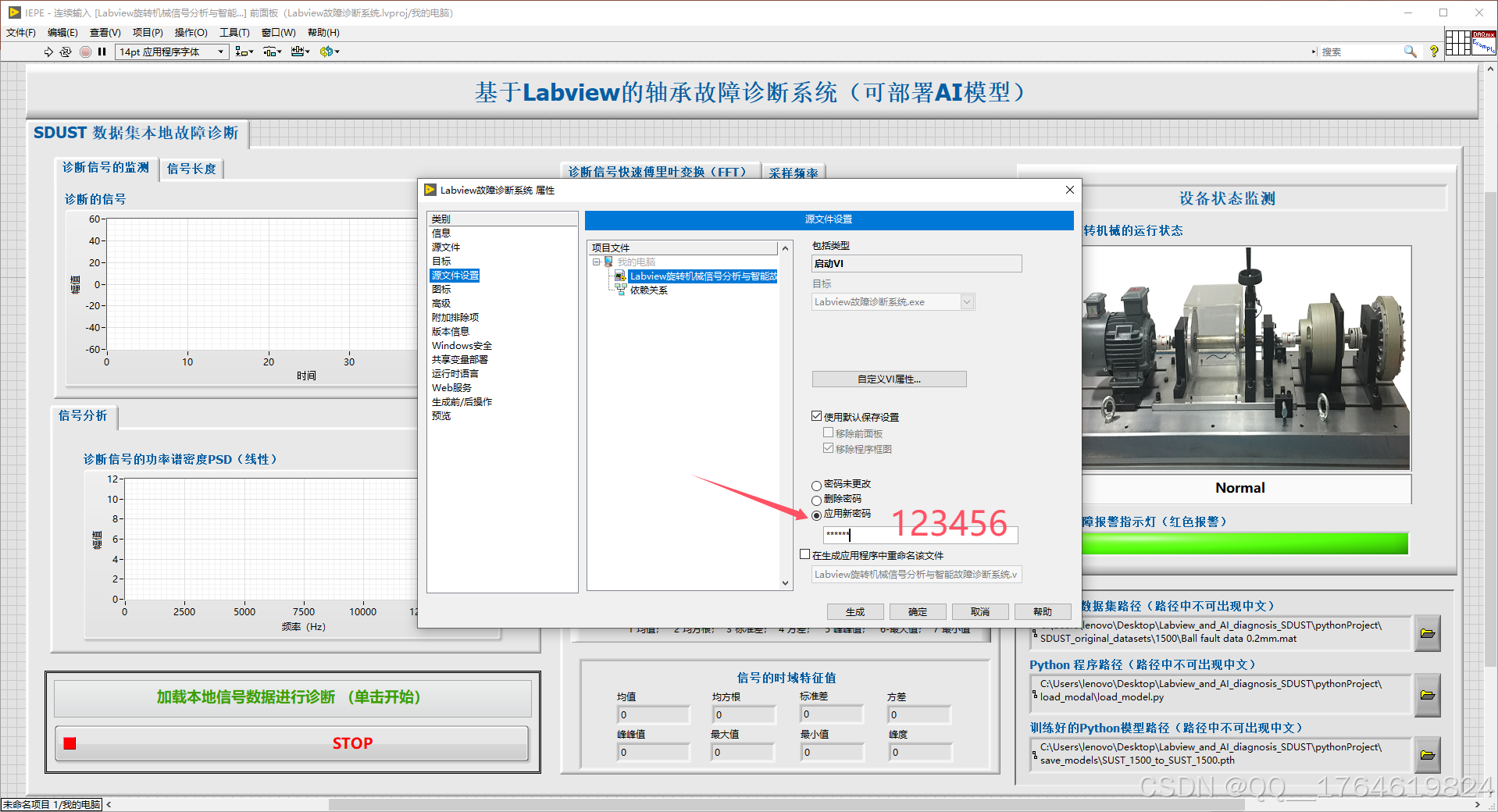Select 依赖关系 in project files tree
The height and width of the screenshot is (812, 1498).
click(649, 290)
